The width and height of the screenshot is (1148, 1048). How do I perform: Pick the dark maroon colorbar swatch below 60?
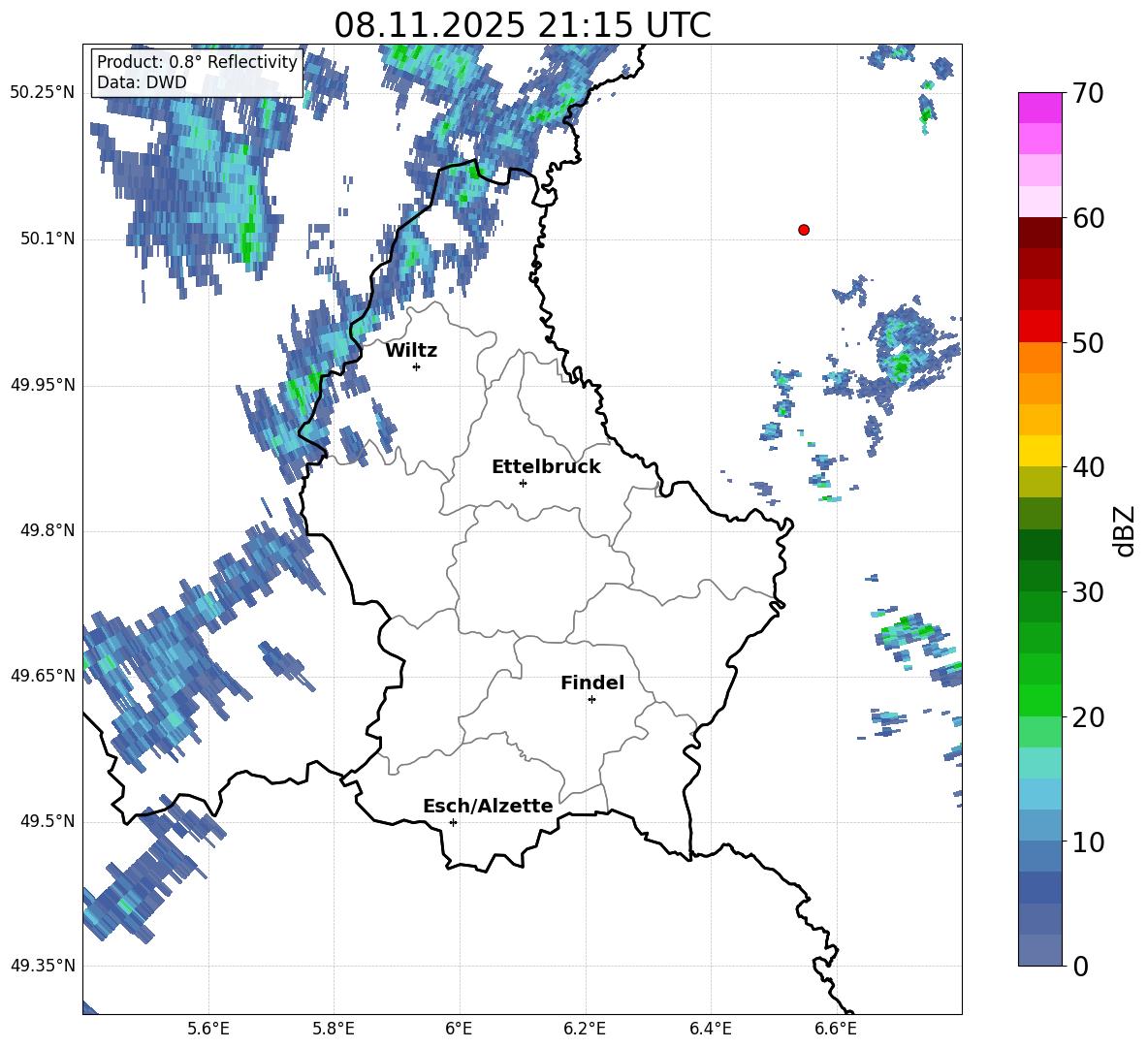pyautogui.click(x=1039, y=233)
